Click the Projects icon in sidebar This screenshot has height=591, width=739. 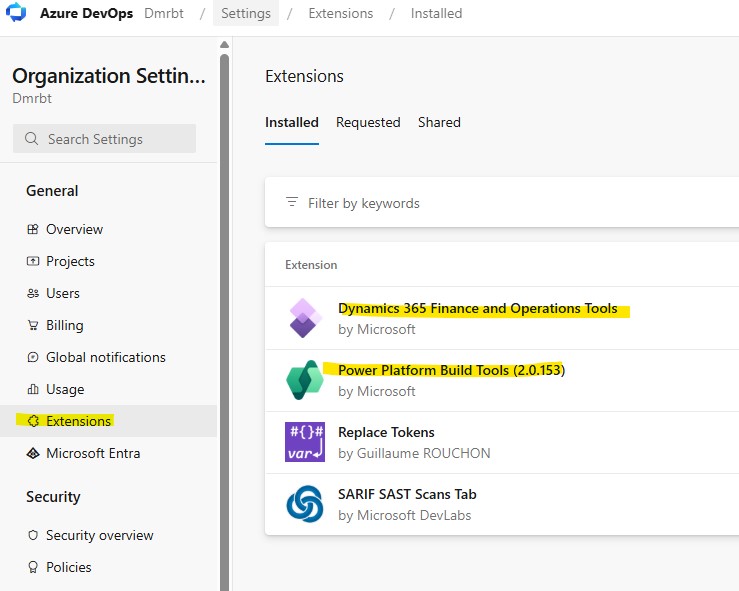pyautogui.click(x=33, y=261)
